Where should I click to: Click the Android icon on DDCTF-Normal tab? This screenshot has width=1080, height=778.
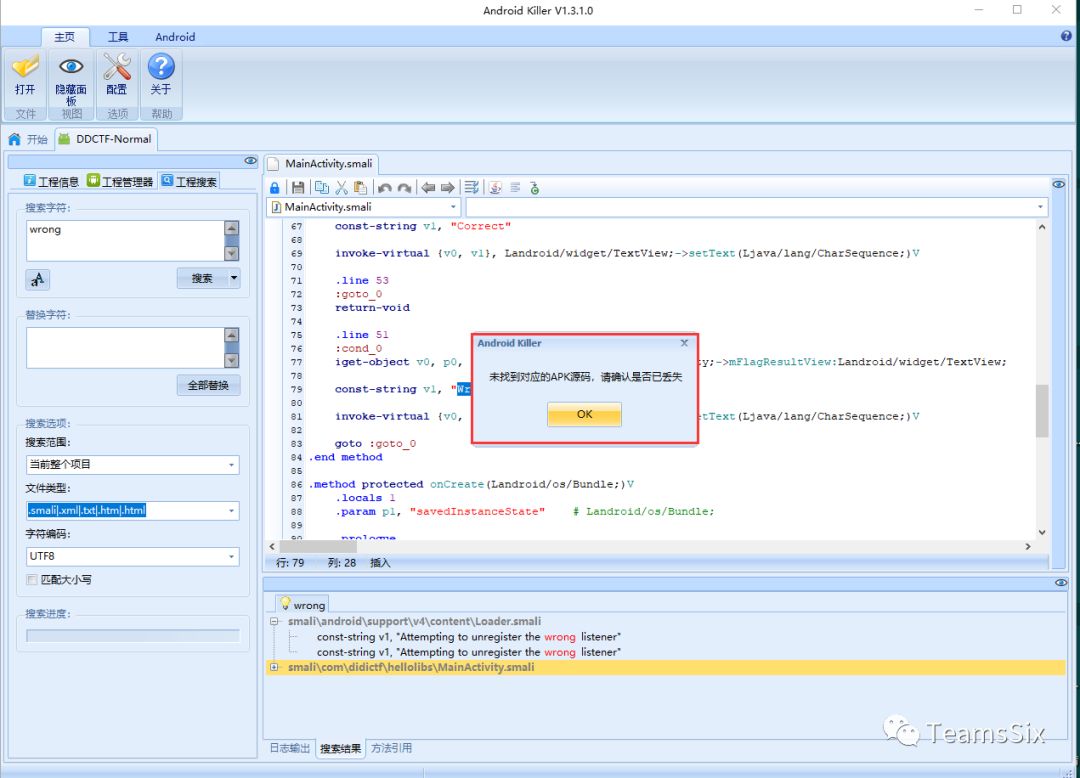(64, 139)
